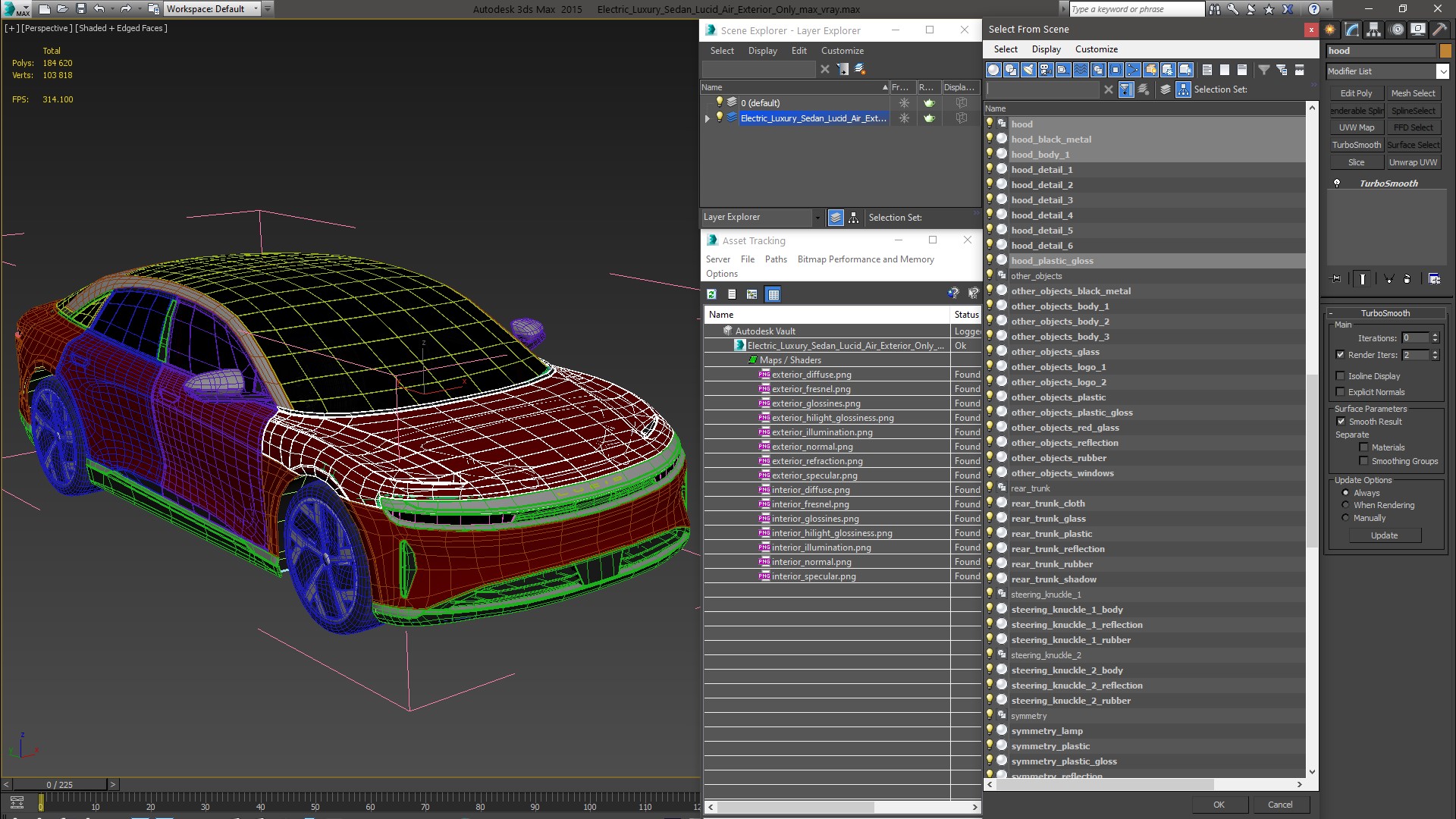Open the Display command panel tab
The height and width of the screenshot is (819, 1456).
(x=1417, y=30)
